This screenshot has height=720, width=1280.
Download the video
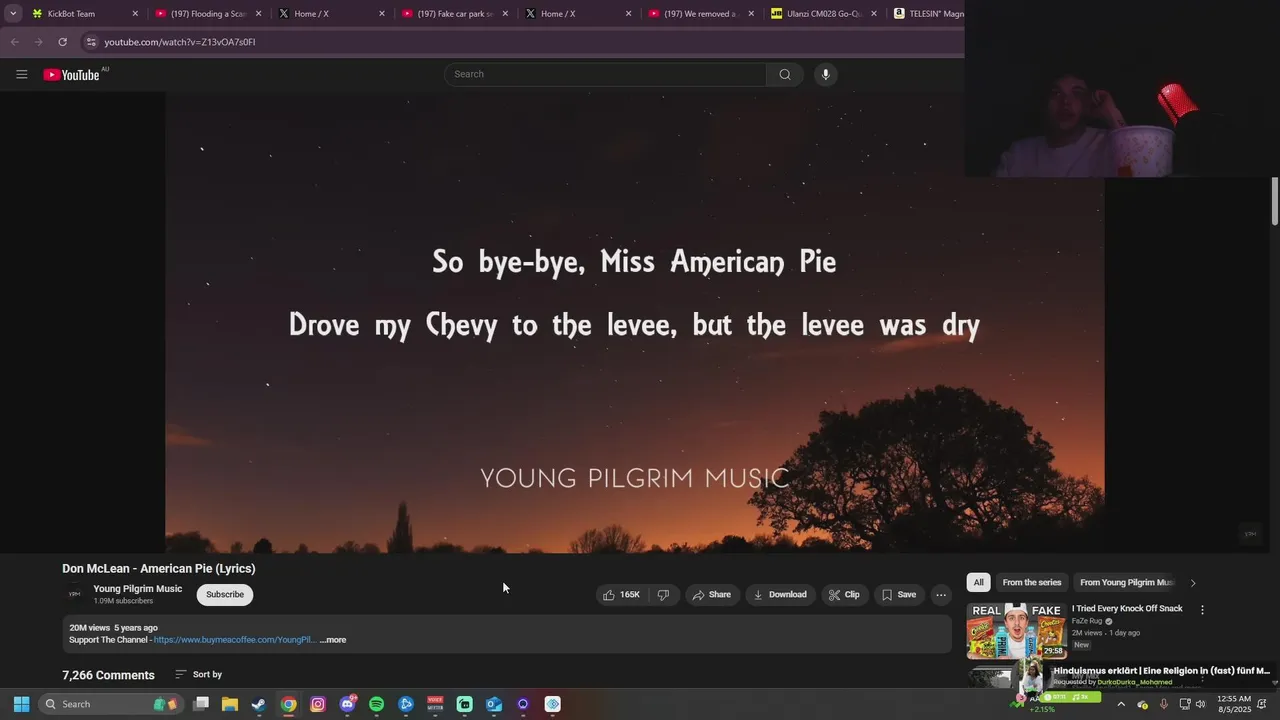click(780, 595)
